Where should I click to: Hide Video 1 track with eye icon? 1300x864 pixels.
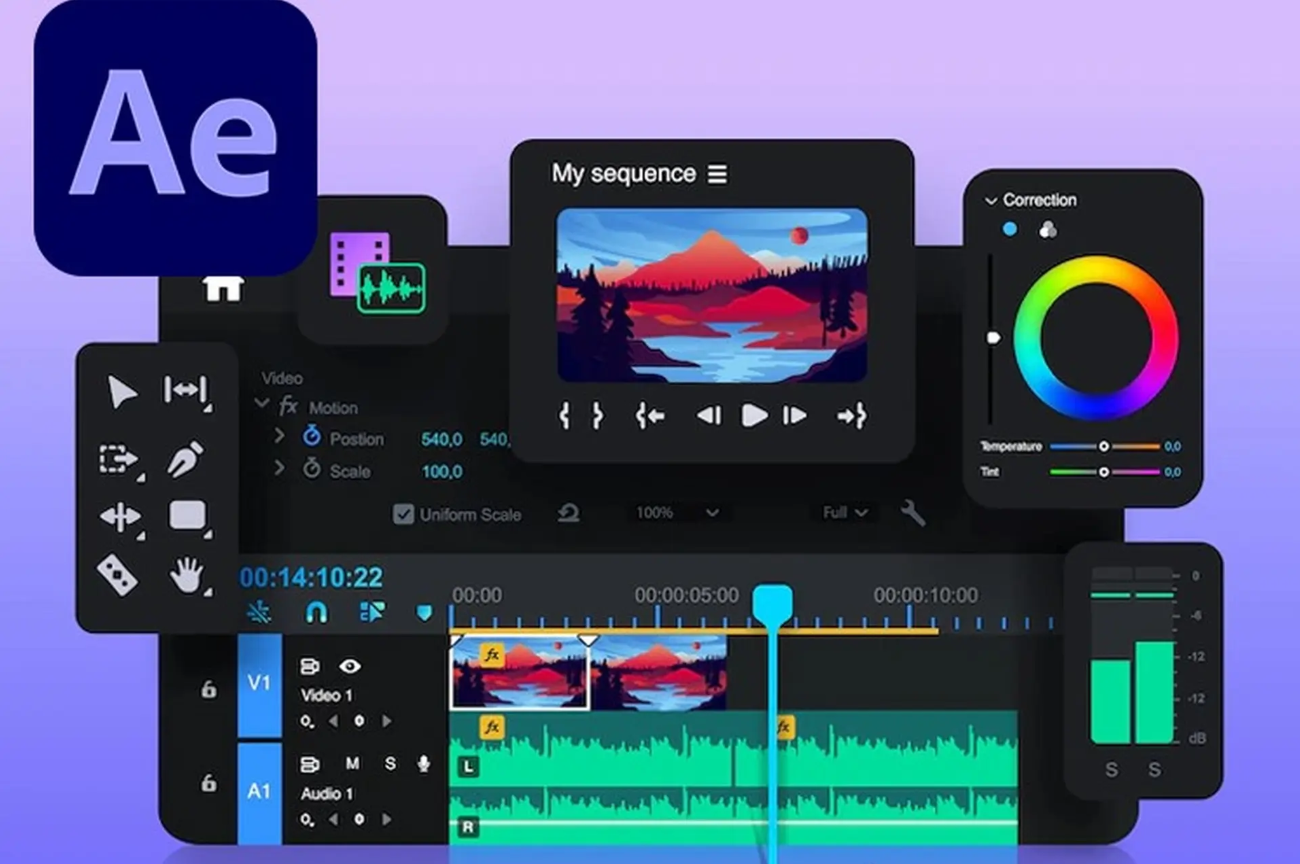(x=349, y=666)
